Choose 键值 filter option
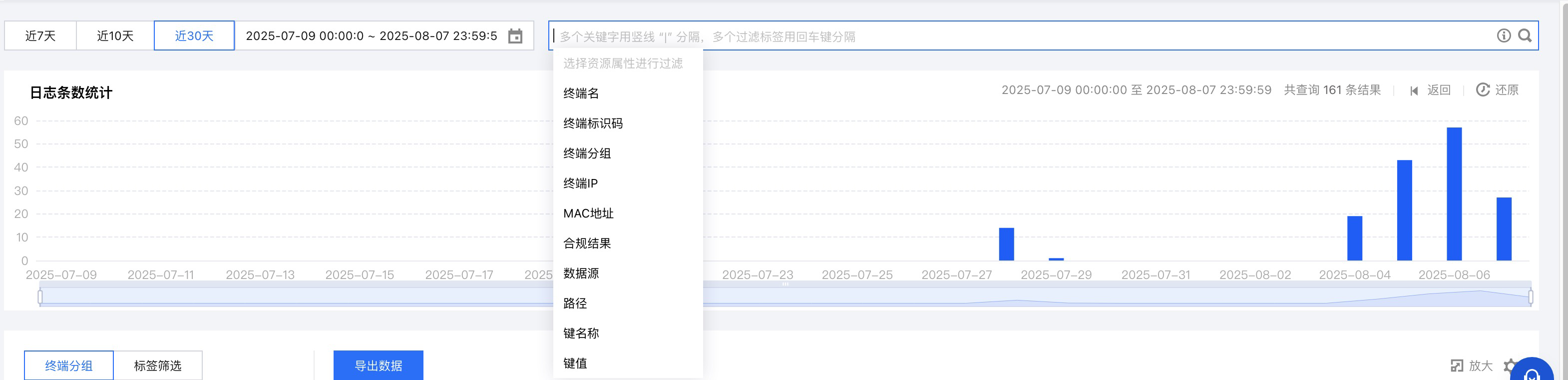The image size is (1568, 380). 628,362
